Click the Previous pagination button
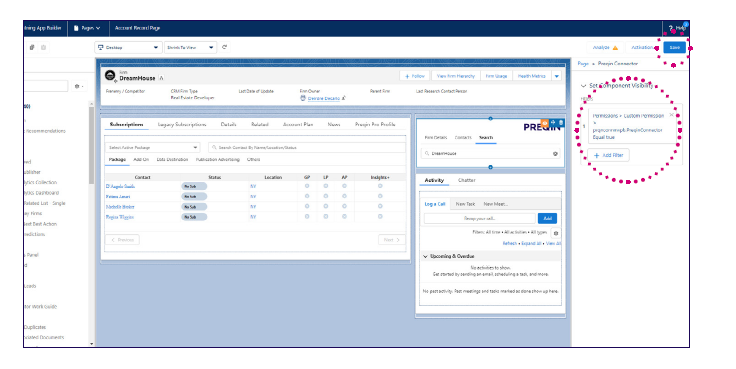 (x=122, y=240)
